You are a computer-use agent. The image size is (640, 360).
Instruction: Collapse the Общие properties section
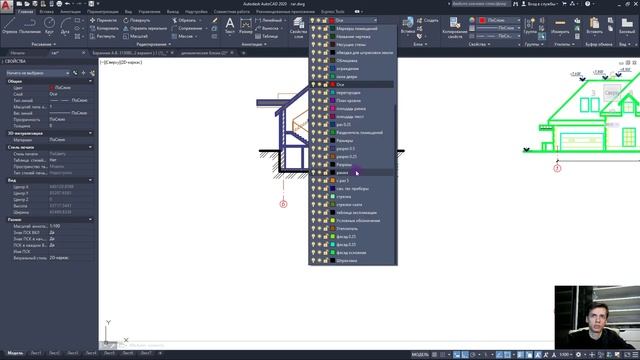coord(90,81)
